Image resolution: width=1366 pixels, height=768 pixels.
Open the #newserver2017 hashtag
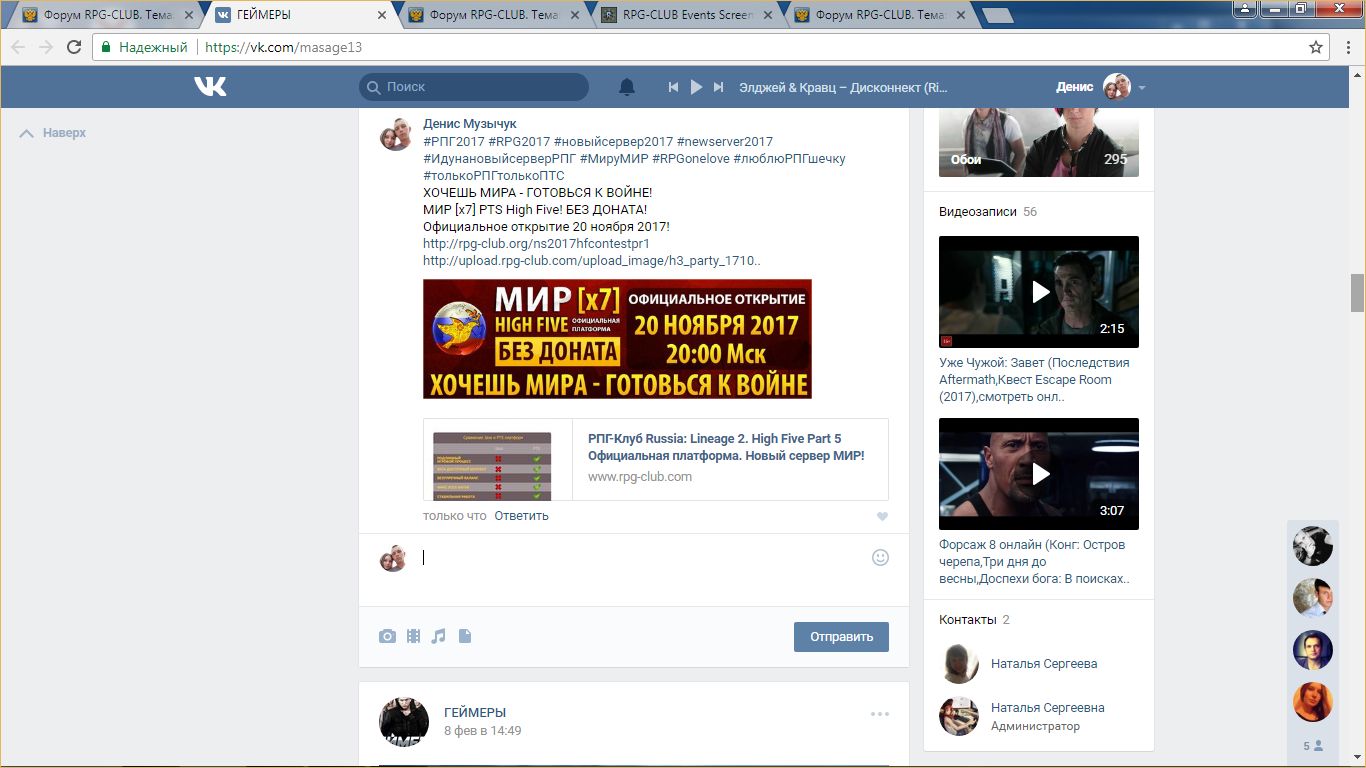725,142
